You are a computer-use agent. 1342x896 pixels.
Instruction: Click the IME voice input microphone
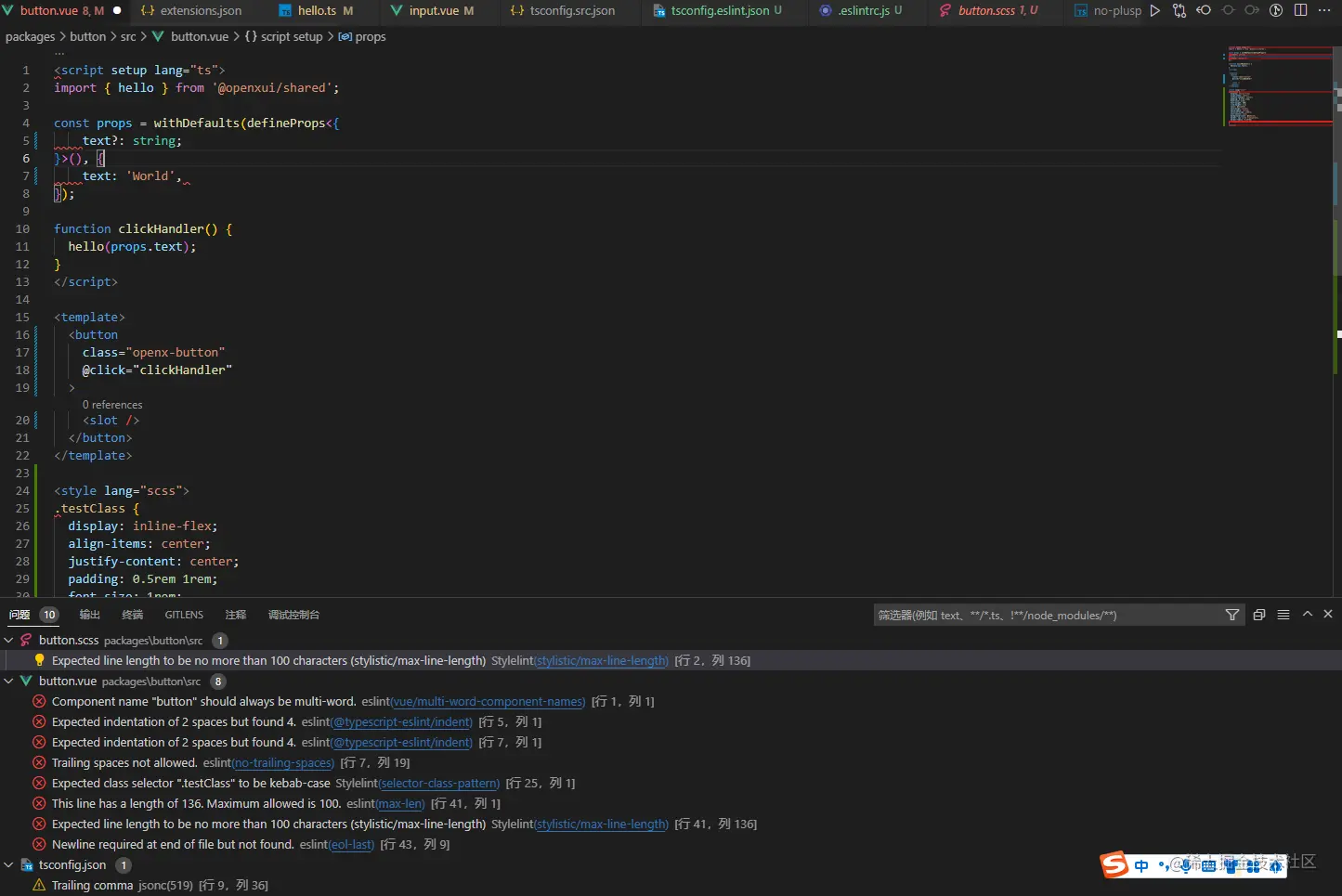[x=1187, y=865]
